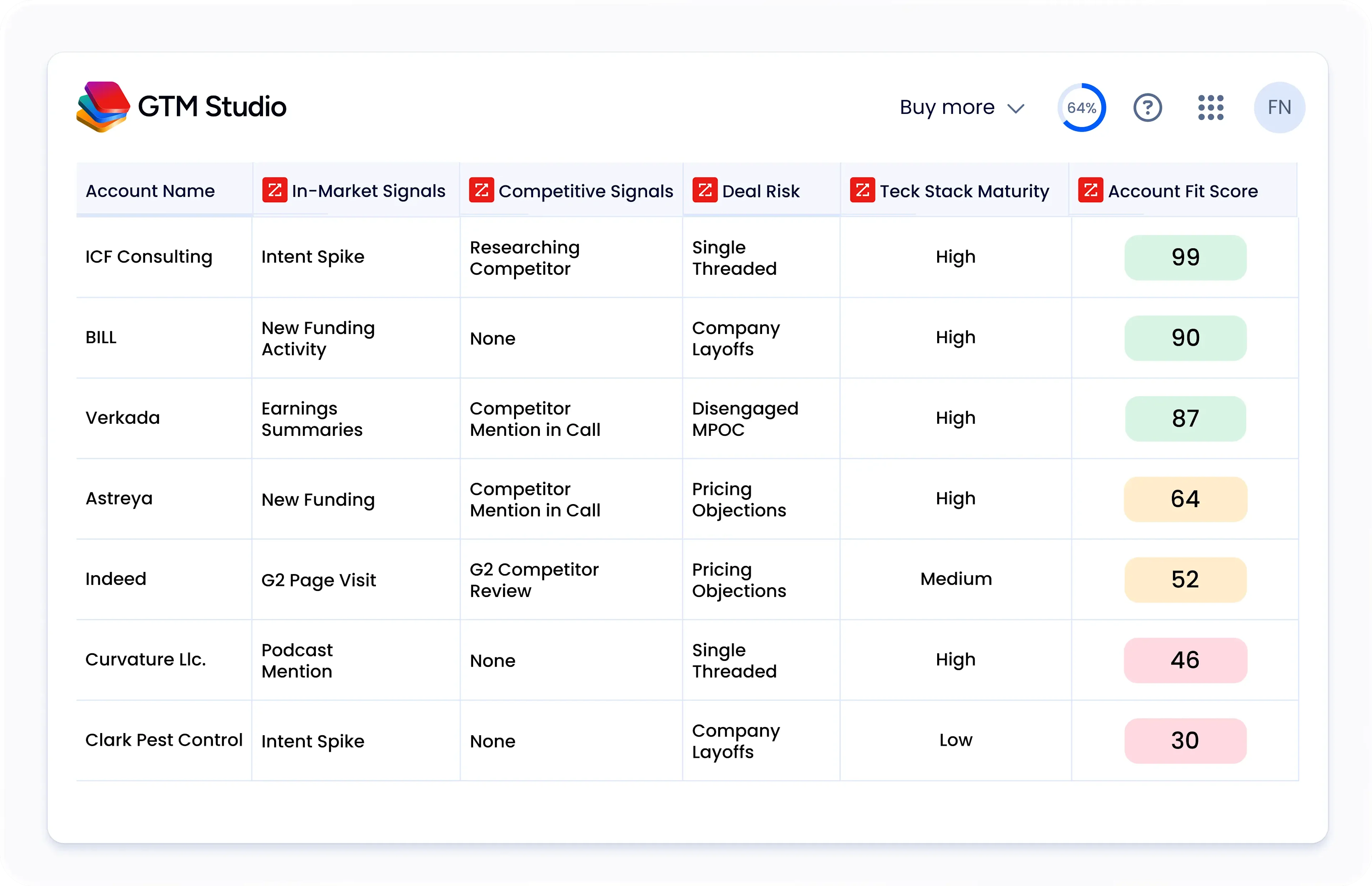Click the ZoomInfo icon beside In-Market Signals
This screenshot has height=886, width=1372.
pyautogui.click(x=274, y=190)
